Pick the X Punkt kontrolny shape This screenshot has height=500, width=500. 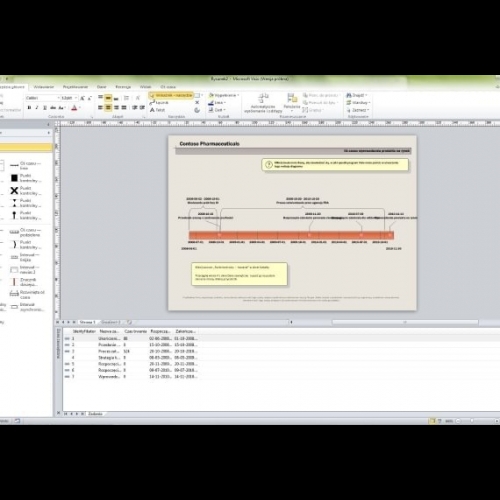point(25,191)
